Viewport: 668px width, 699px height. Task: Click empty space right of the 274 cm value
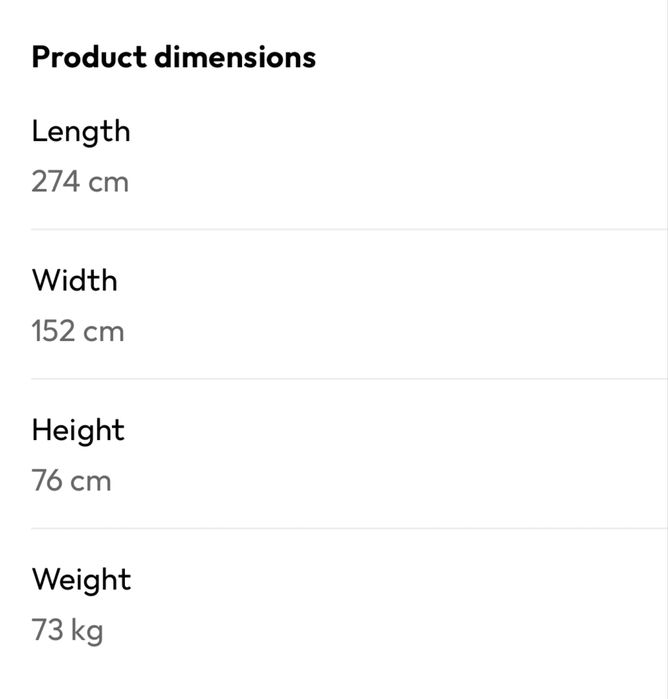[400, 182]
